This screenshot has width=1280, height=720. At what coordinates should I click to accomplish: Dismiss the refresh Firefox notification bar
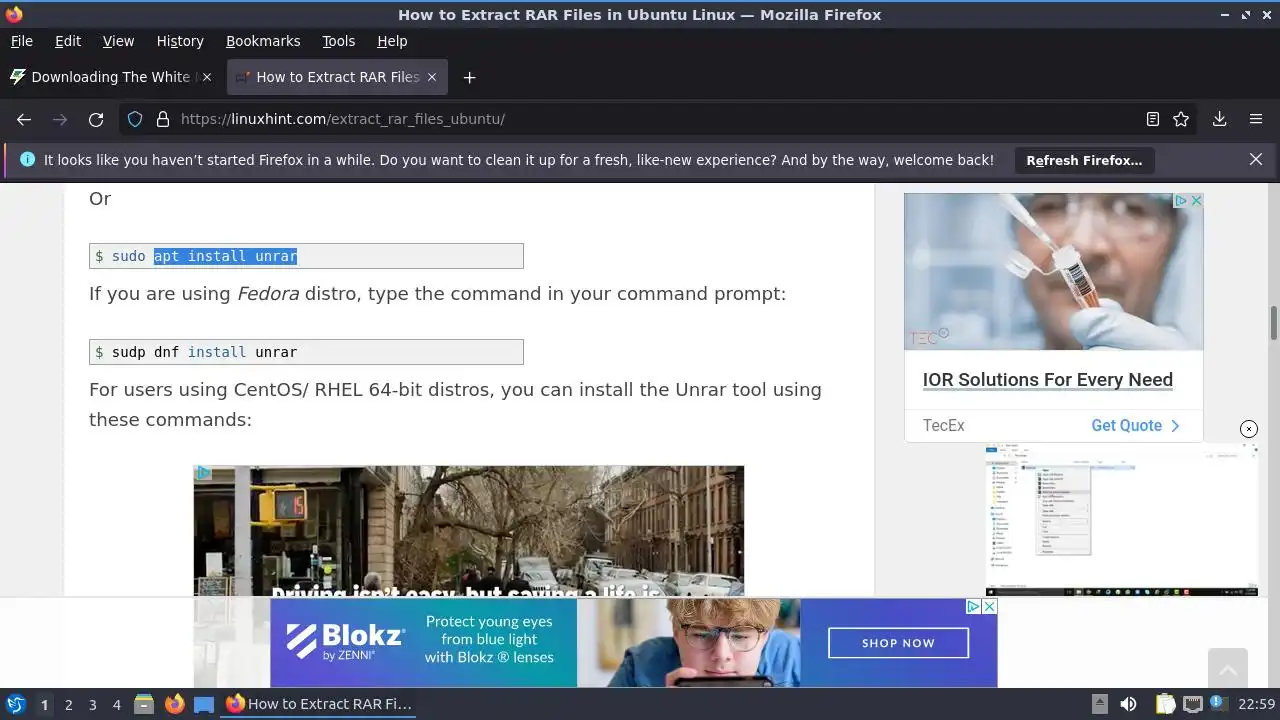pos(1256,159)
